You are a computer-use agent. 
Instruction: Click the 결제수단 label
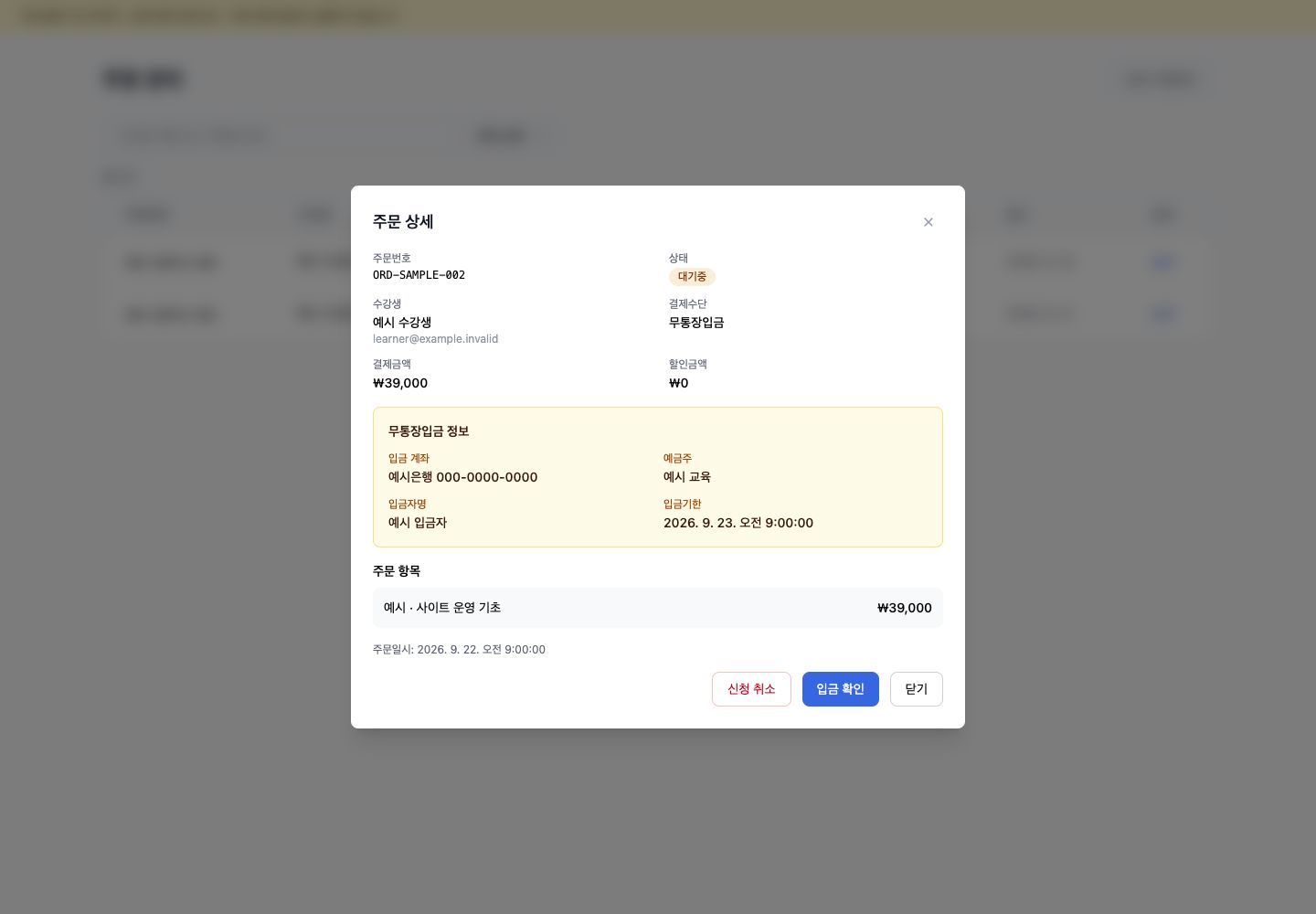click(688, 304)
